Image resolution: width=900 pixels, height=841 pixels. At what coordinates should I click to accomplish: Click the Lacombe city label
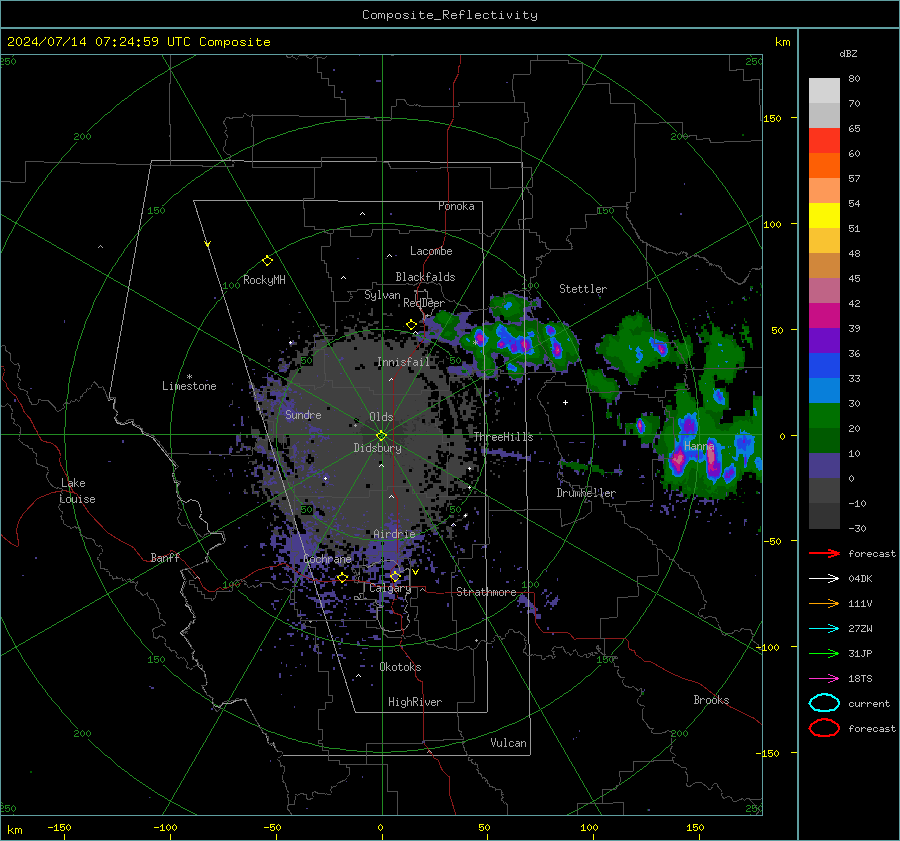[431, 251]
